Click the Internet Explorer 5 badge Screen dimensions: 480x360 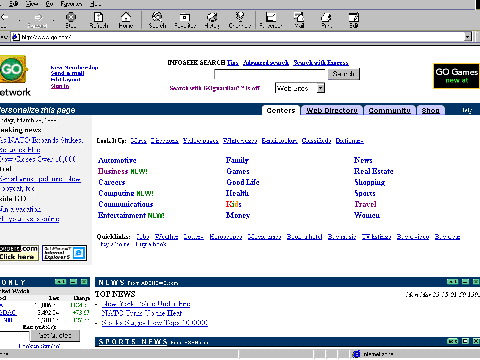coord(64,253)
